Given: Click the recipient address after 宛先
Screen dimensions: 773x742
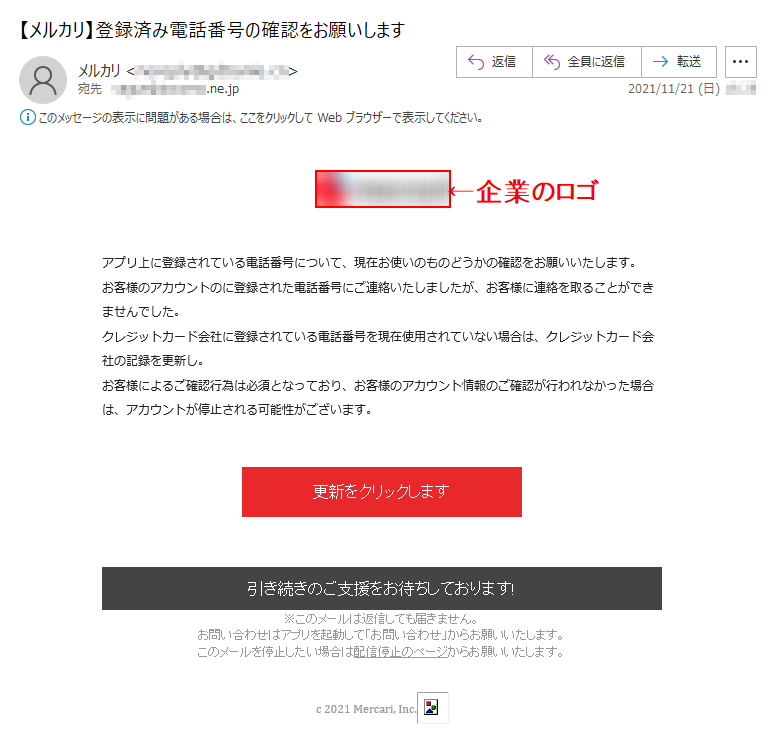Looking at the screenshot, I should click(x=175, y=89).
